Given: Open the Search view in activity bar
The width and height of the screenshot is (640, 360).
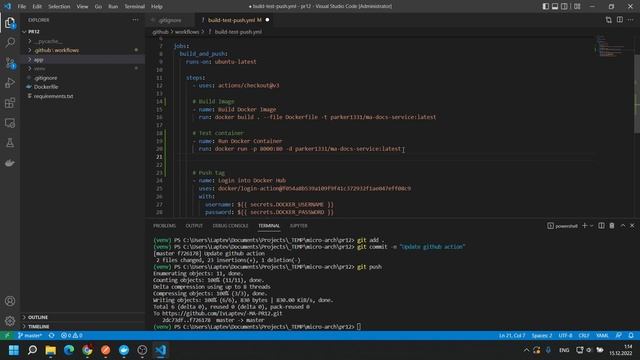Looking at the screenshot, I should 10,42.
